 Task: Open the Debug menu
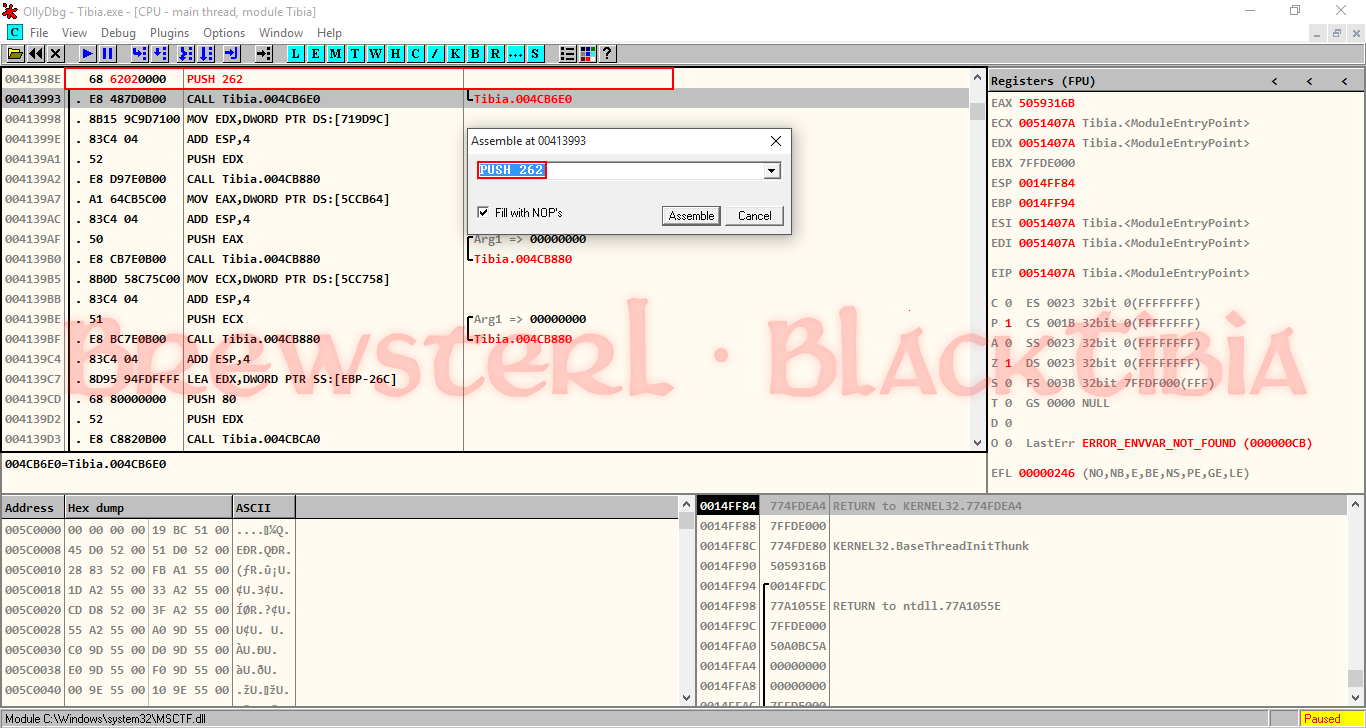[x=118, y=33]
